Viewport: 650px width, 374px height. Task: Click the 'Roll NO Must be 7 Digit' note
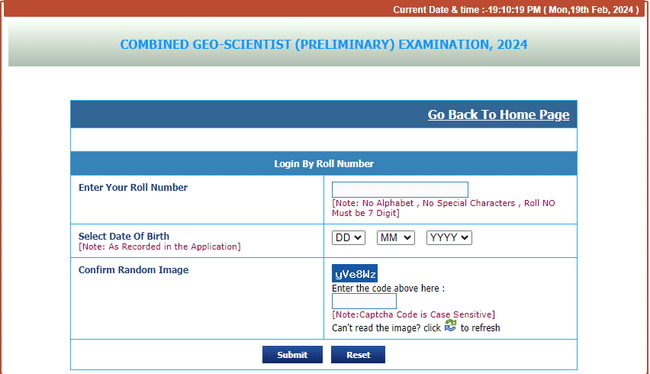pos(443,208)
